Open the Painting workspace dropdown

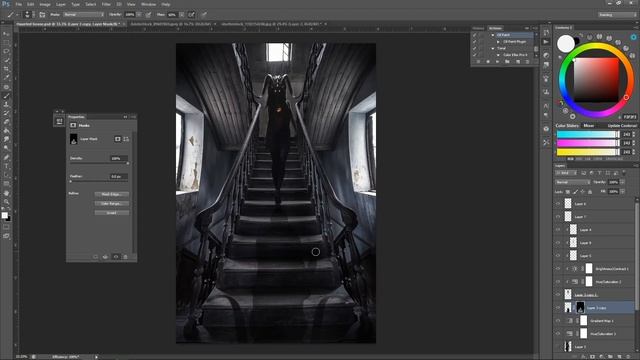tap(617, 15)
